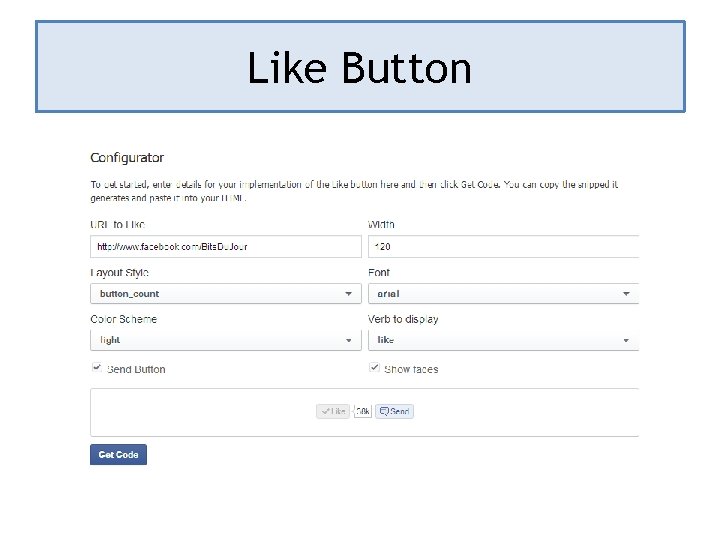Select the Like Button slide title
Image resolution: width=720 pixels, height=540 pixels.
pos(360,68)
